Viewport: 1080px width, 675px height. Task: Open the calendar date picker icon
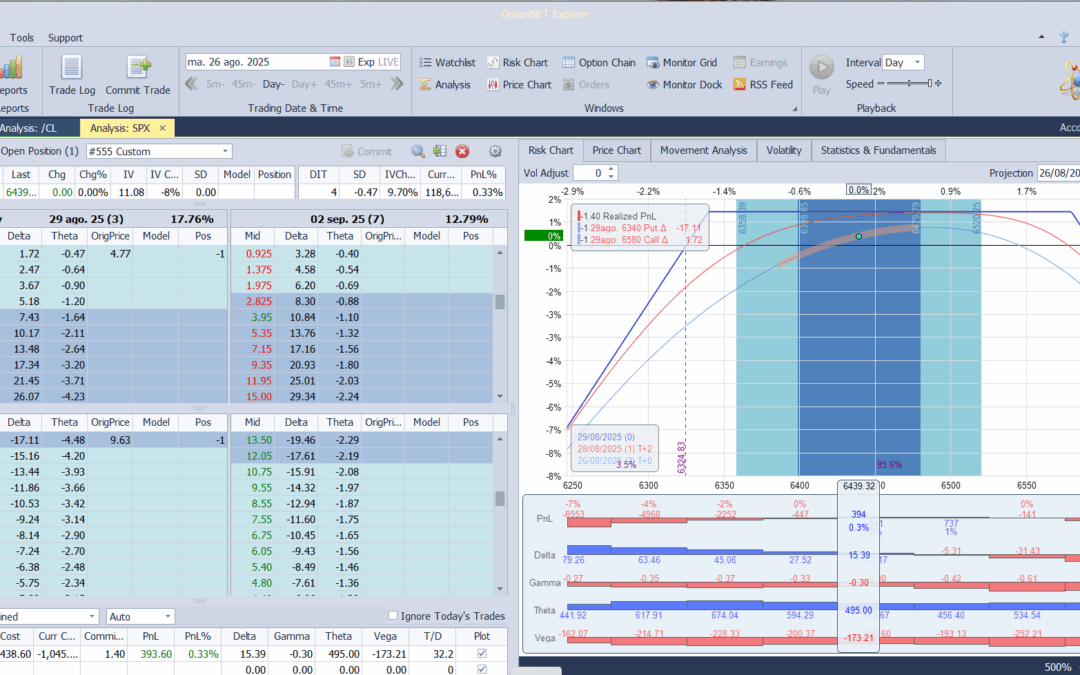(335, 62)
